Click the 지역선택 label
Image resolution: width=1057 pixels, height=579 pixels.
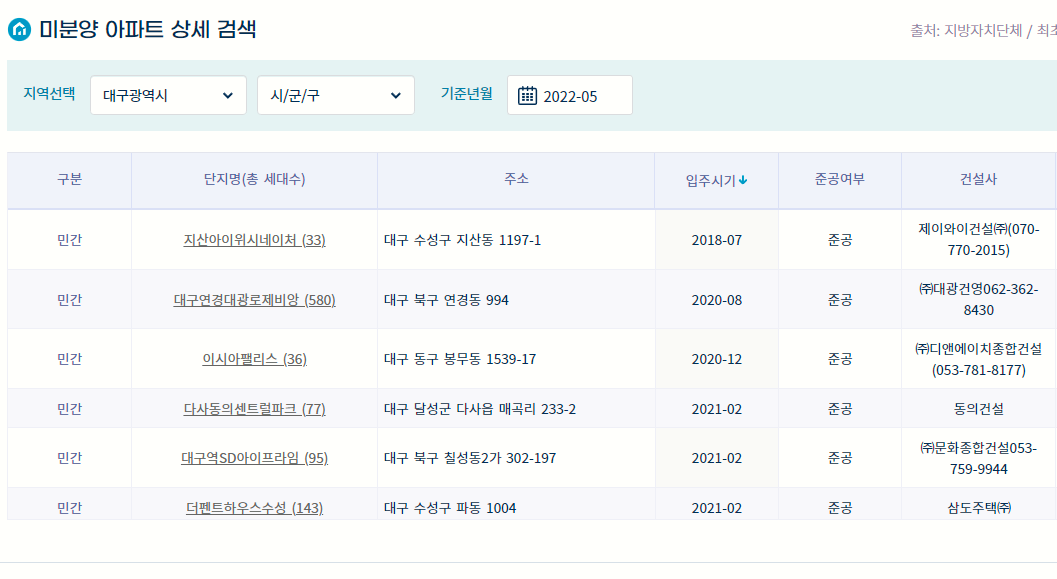(x=49, y=94)
